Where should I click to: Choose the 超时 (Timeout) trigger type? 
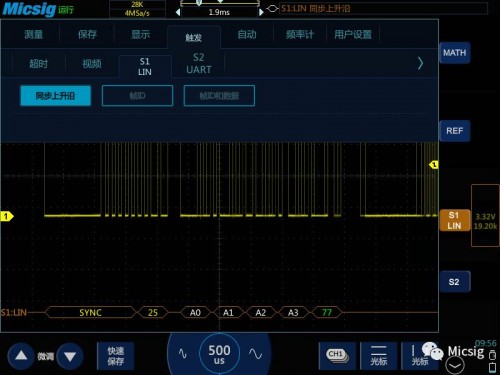pos(39,64)
